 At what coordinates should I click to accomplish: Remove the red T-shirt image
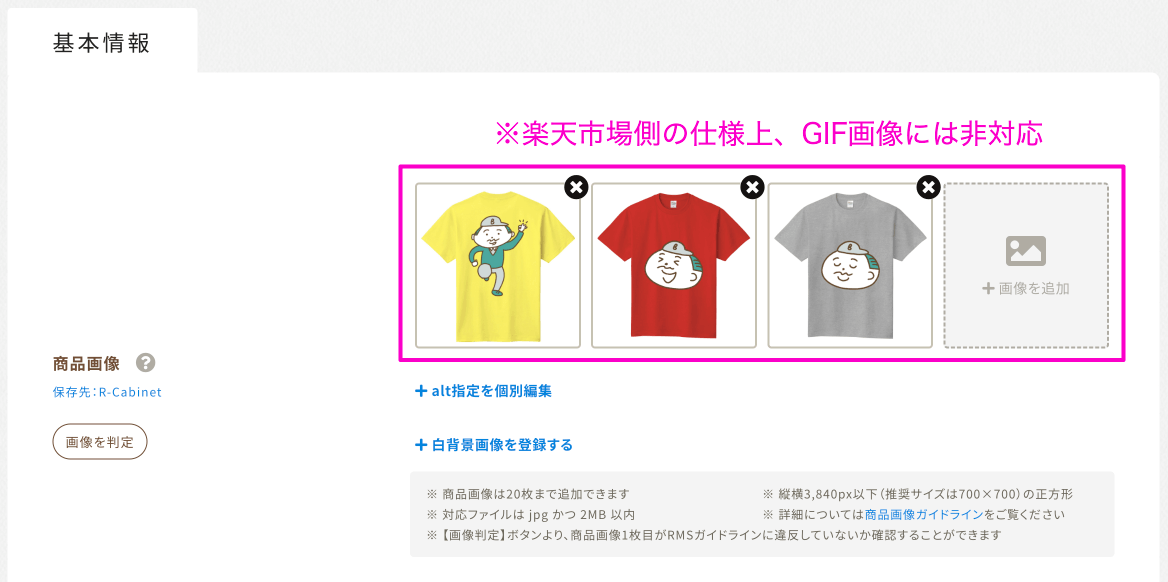click(752, 187)
